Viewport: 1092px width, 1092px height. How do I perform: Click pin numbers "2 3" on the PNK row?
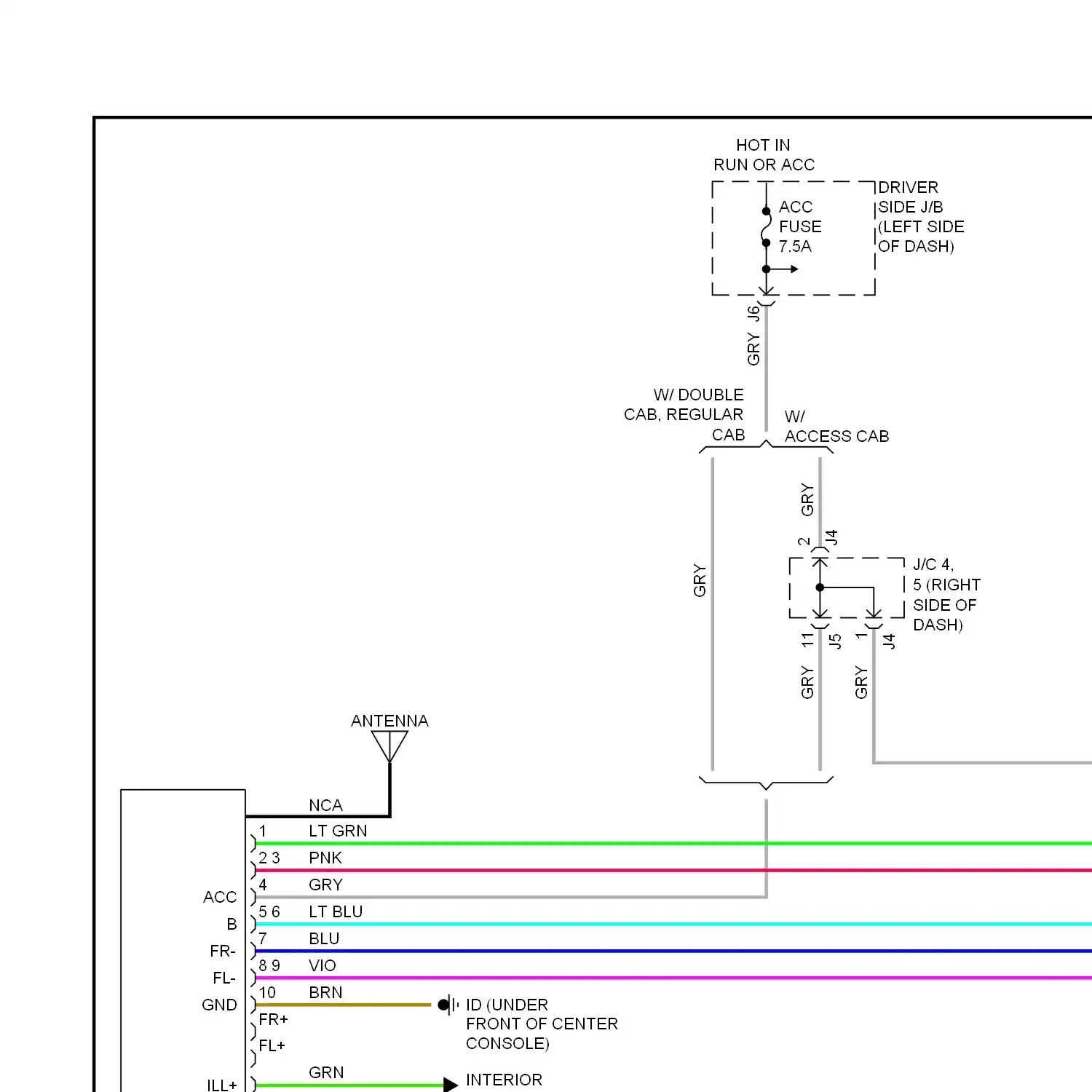pos(269,858)
